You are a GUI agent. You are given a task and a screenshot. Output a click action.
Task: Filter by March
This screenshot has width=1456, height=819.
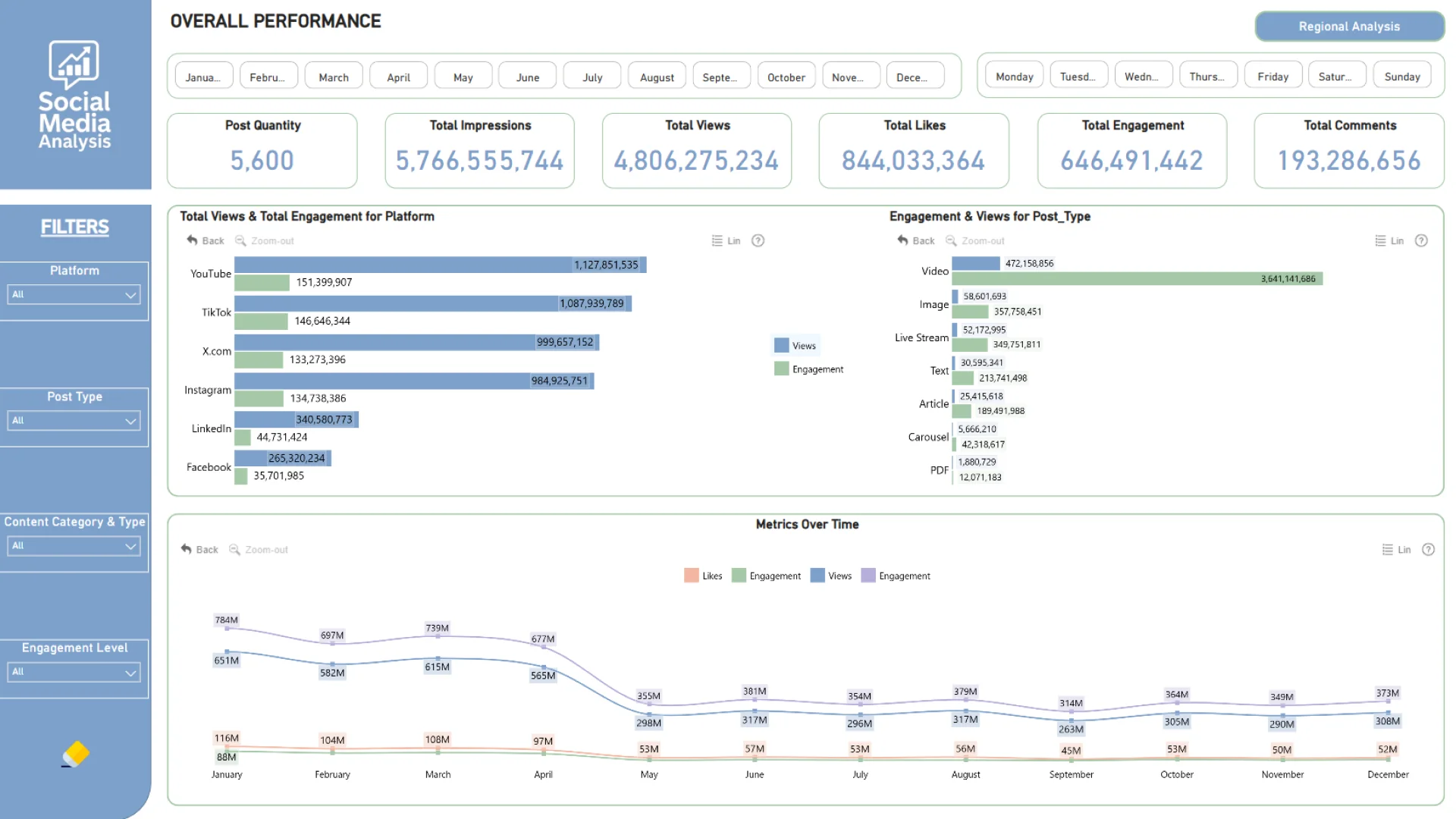pyautogui.click(x=334, y=77)
